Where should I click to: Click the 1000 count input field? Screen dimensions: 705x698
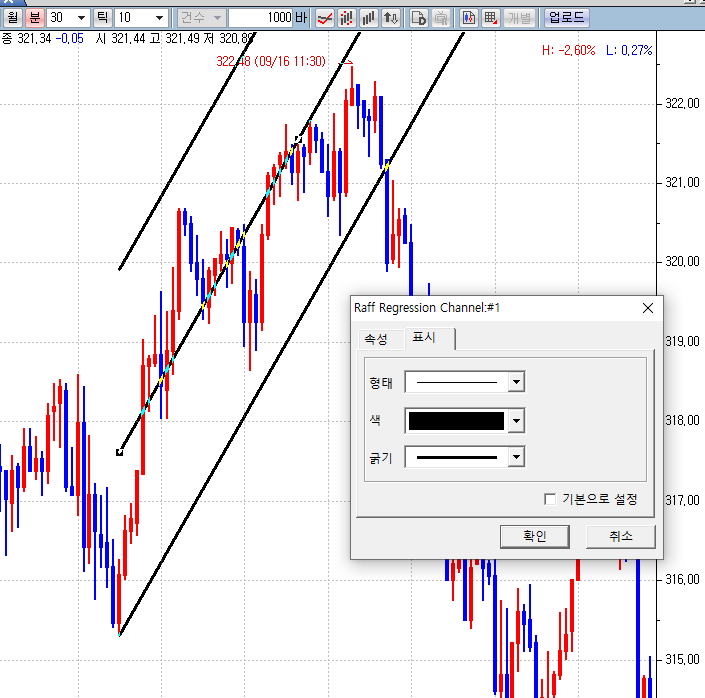[x=260, y=18]
